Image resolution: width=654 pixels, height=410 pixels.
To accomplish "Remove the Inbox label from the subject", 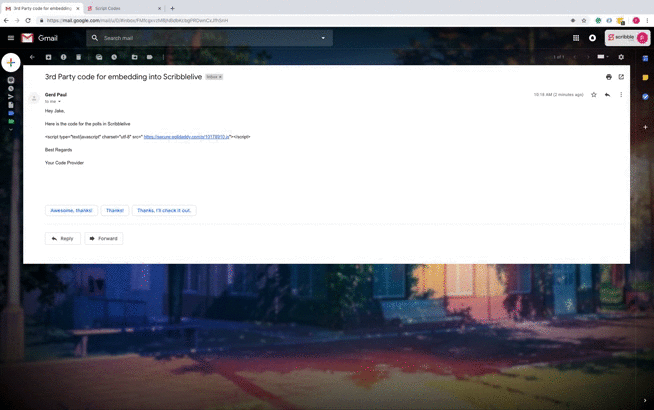I will tap(220, 77).
